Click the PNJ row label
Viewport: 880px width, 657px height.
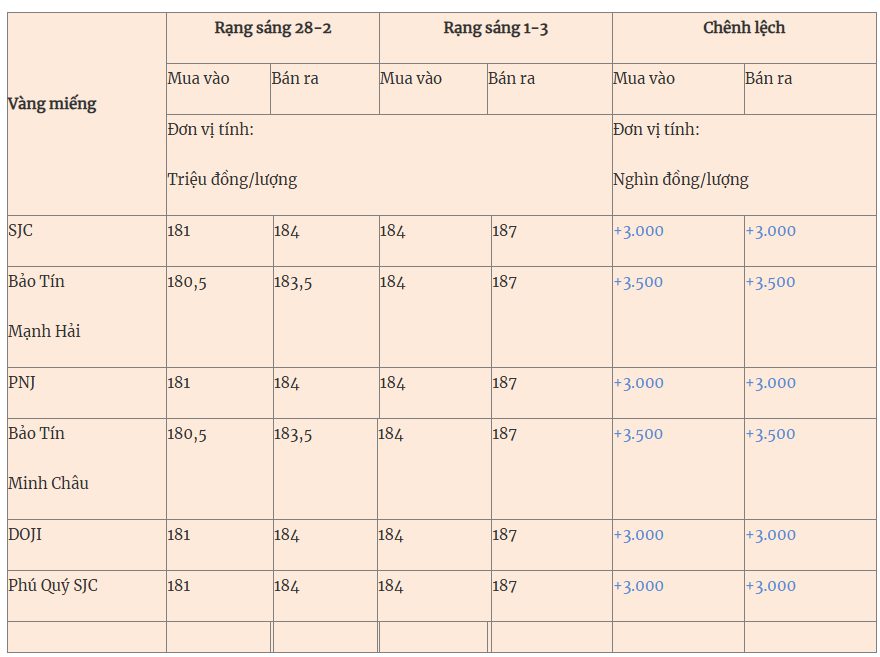click(x=22, y=383)
